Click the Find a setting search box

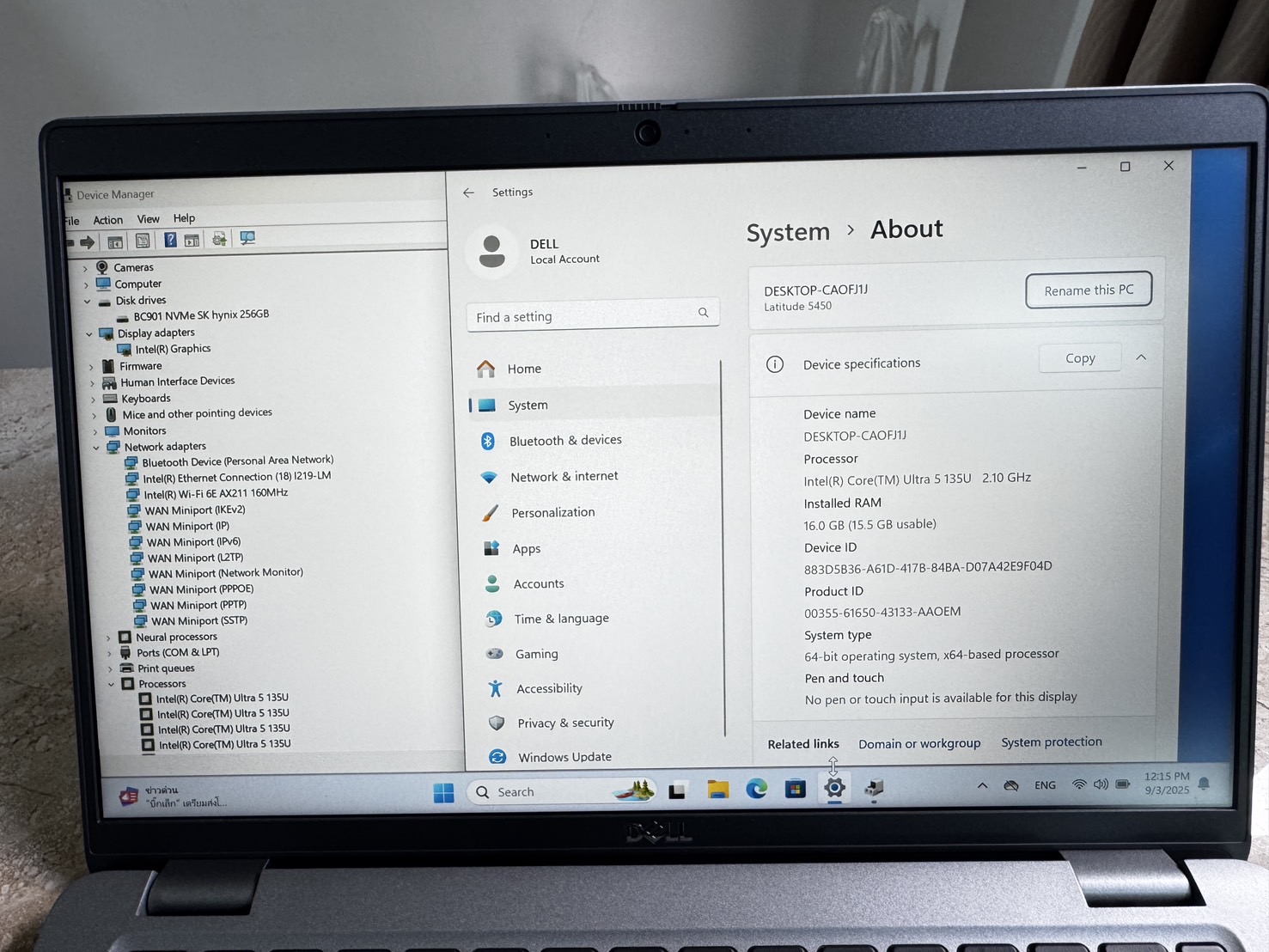pyautogui.click(x=593, y=315)
